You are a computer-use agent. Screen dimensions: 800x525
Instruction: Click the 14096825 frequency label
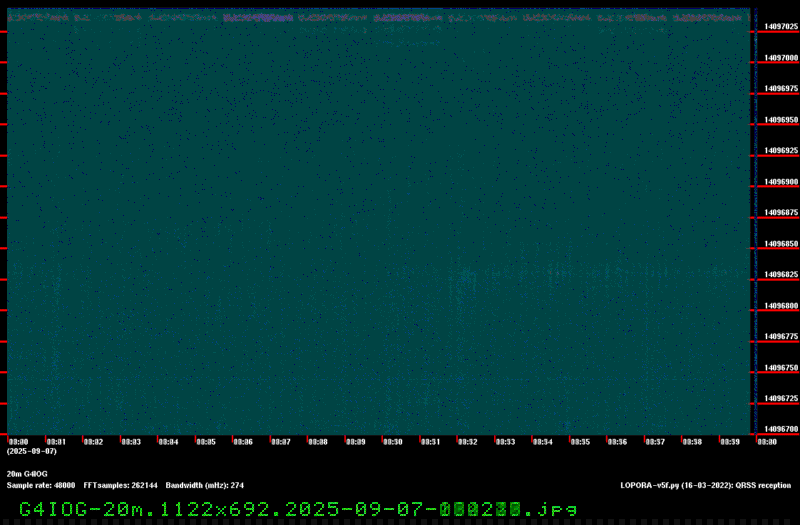click(781, 274)
